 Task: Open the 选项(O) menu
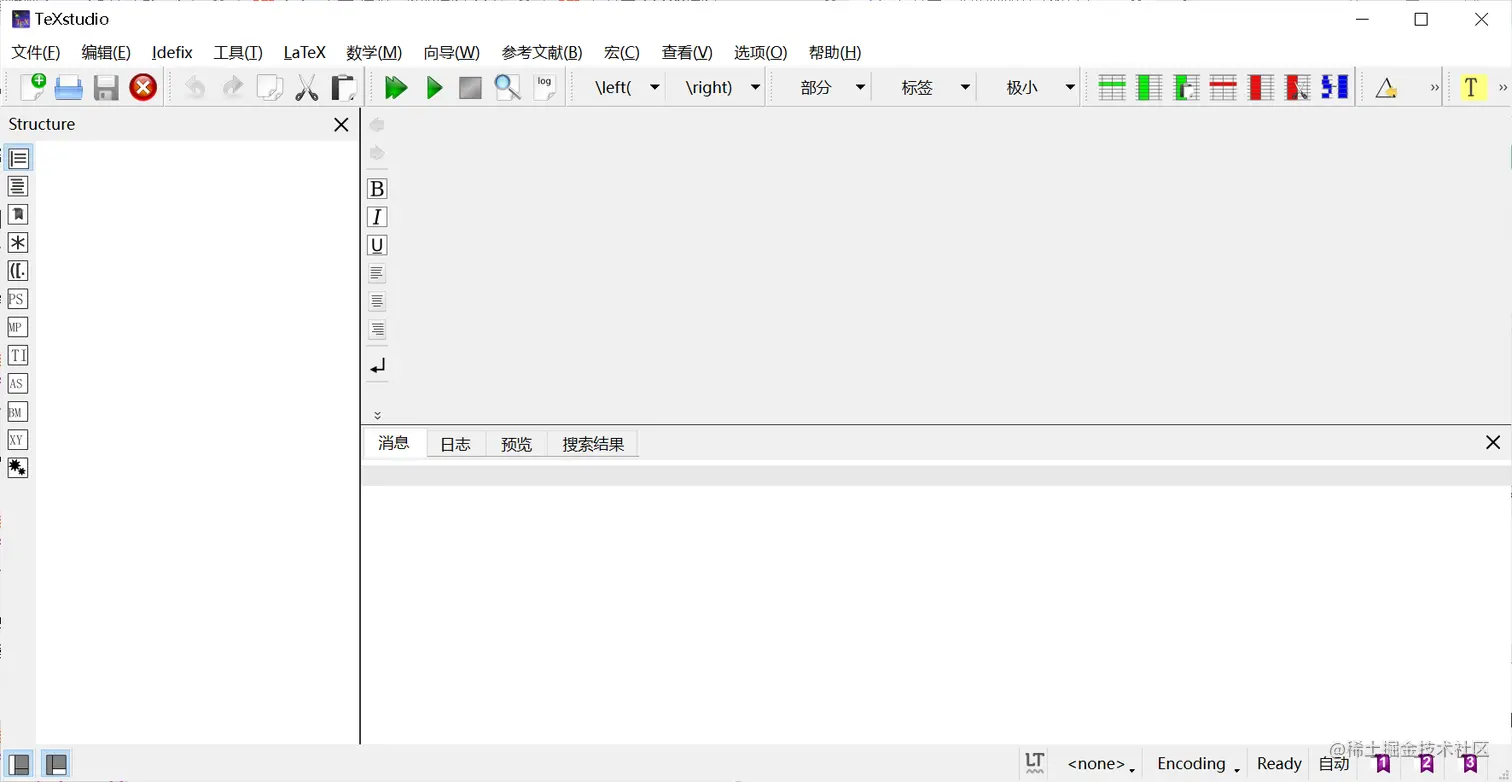(761, 52)
